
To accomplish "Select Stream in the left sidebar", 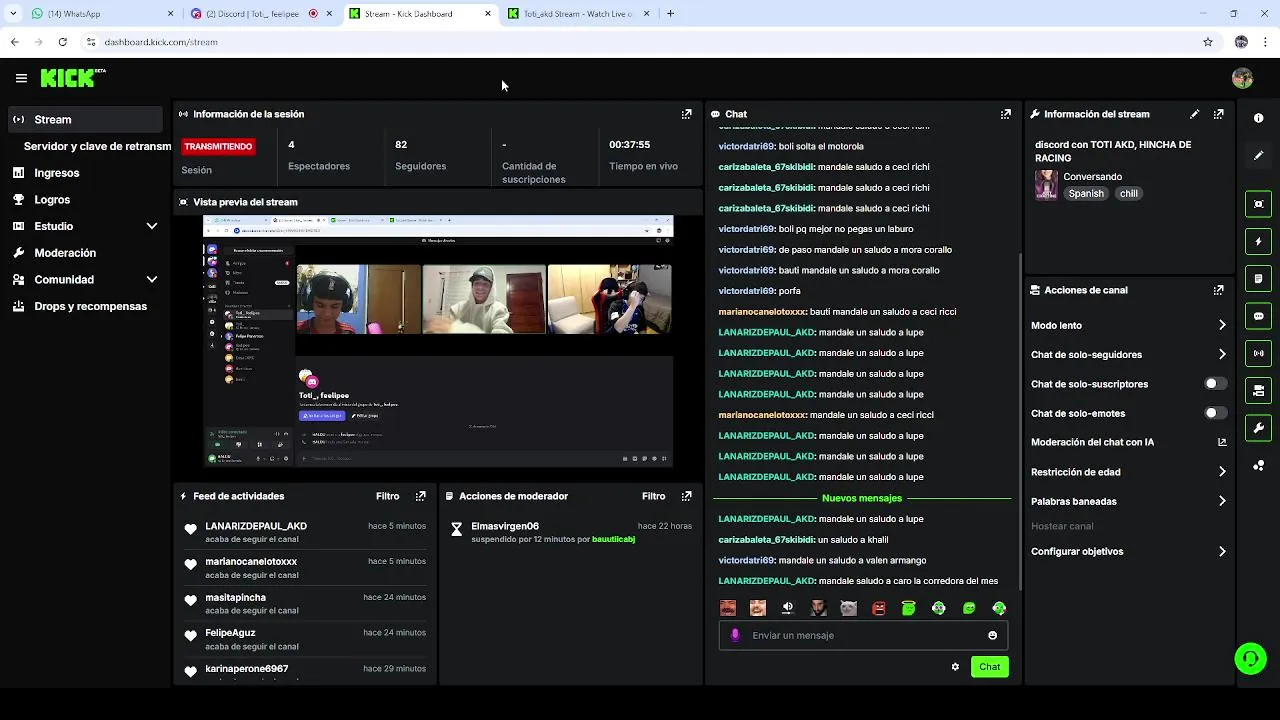I will click(85, 119).
